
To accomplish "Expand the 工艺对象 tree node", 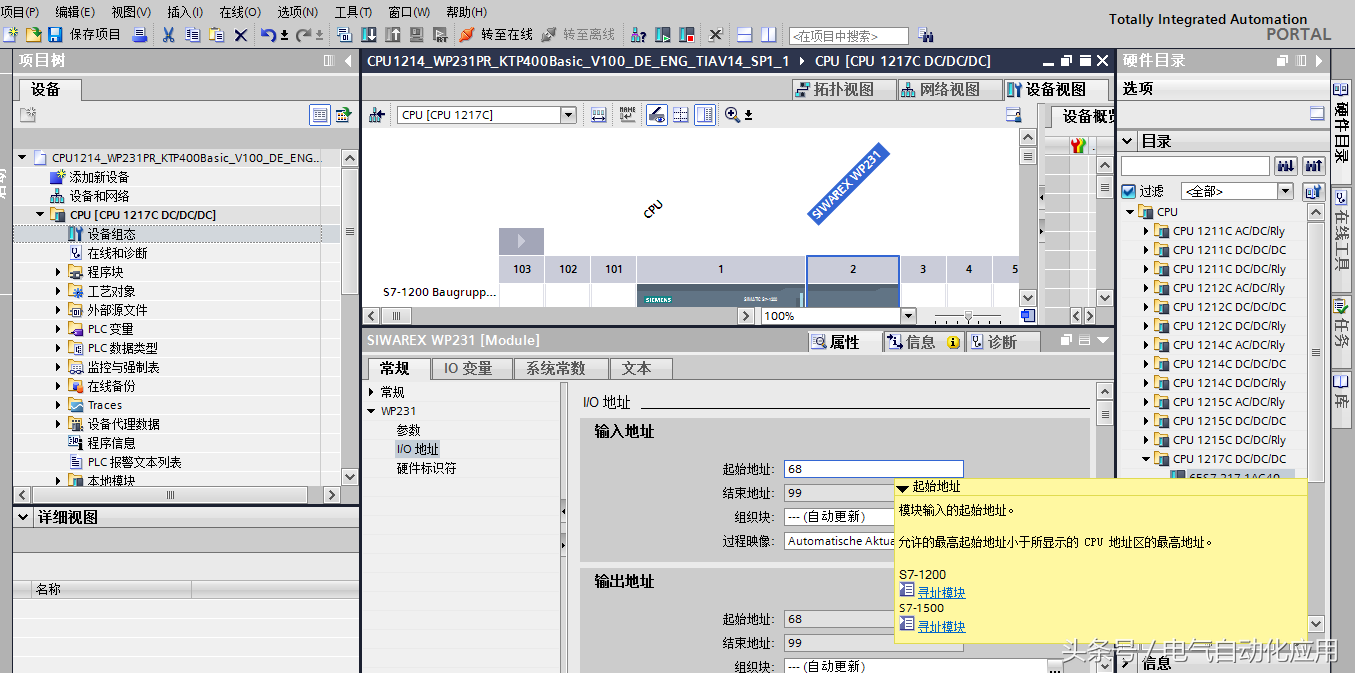I will pos(58,291).
